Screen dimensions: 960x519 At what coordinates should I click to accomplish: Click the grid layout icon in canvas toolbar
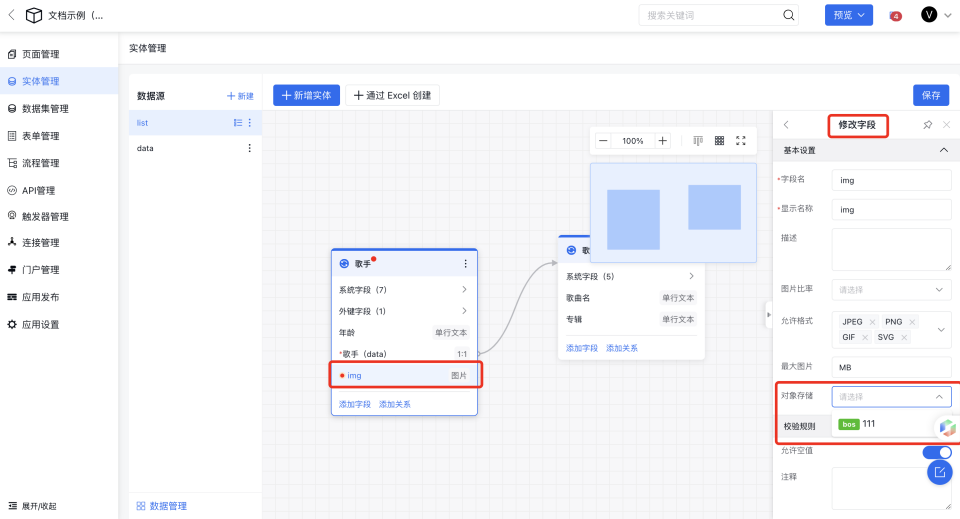click(x=719, y=141)
